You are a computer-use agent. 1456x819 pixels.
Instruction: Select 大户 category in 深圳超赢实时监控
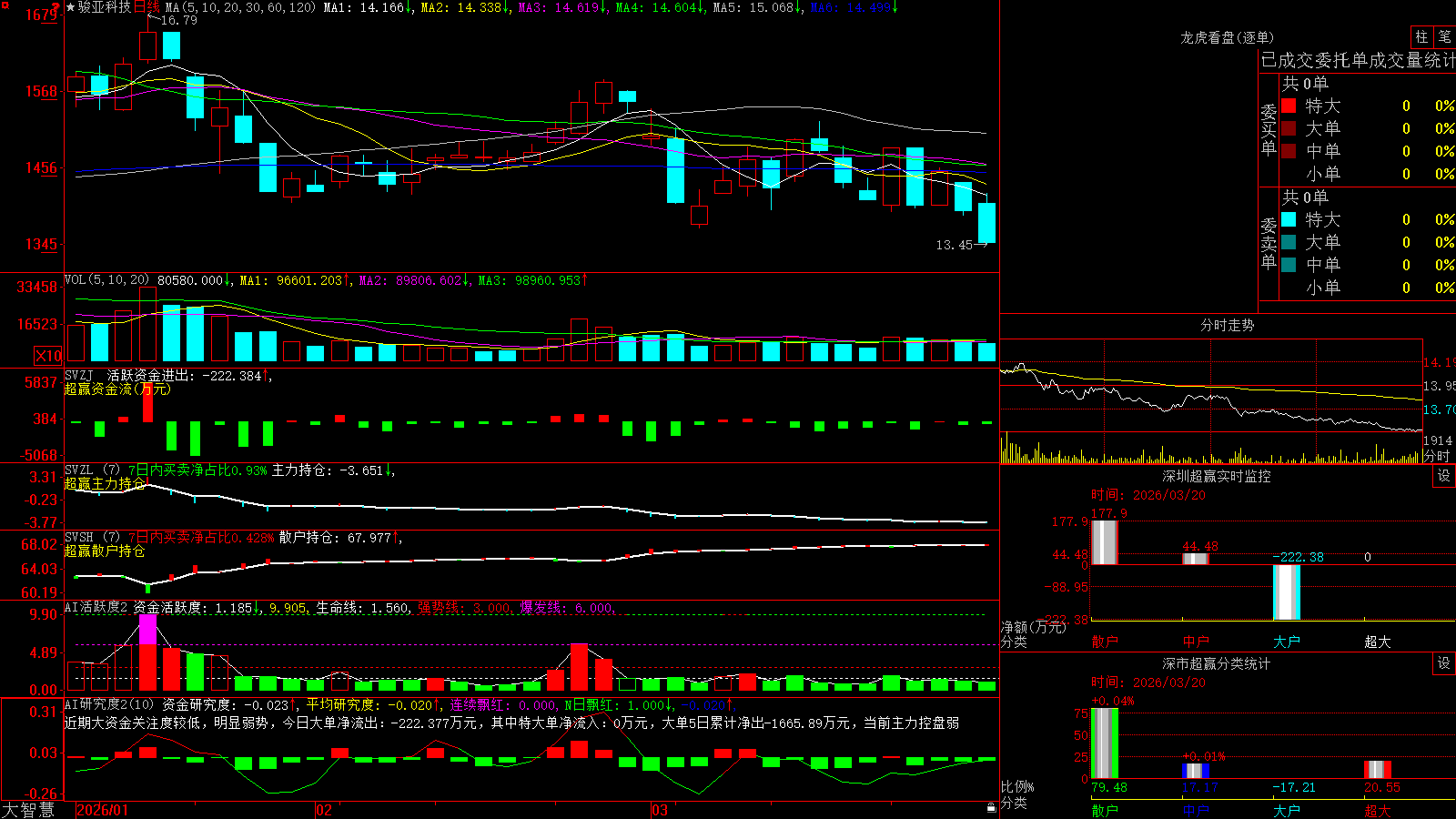pos(1287,642)
